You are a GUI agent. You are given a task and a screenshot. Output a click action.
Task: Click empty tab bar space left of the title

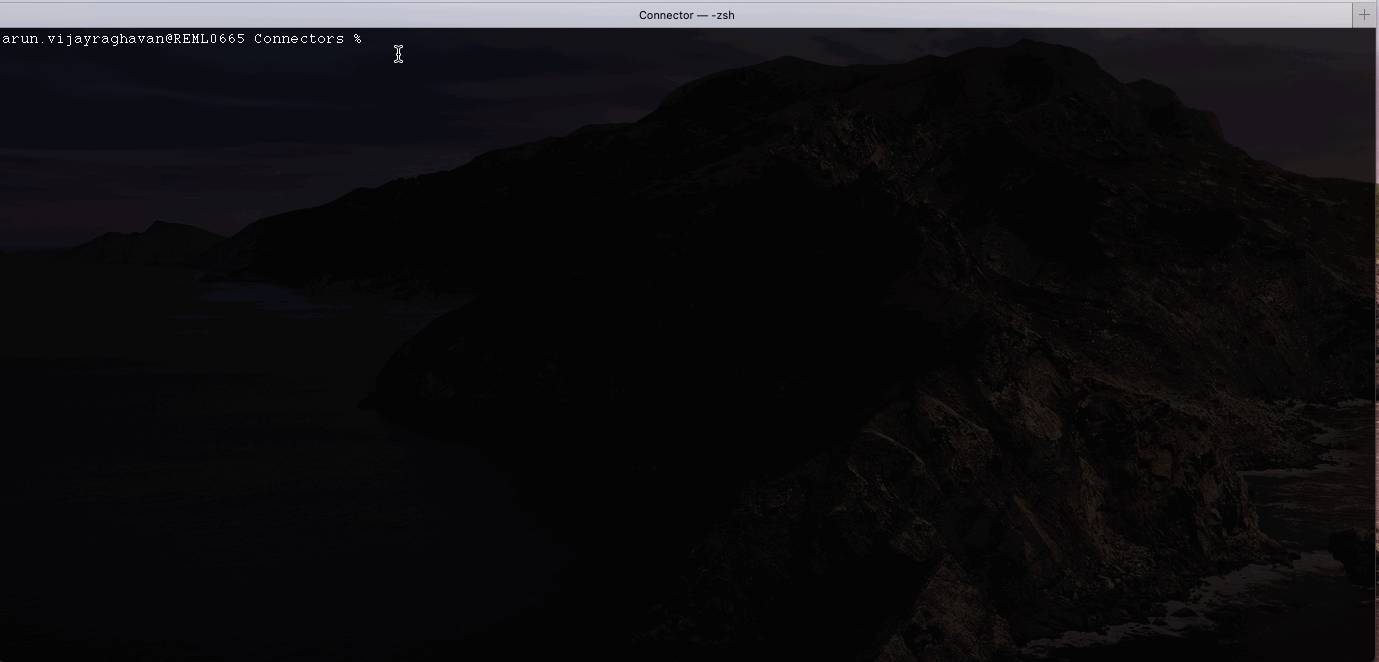coord(300,15)
